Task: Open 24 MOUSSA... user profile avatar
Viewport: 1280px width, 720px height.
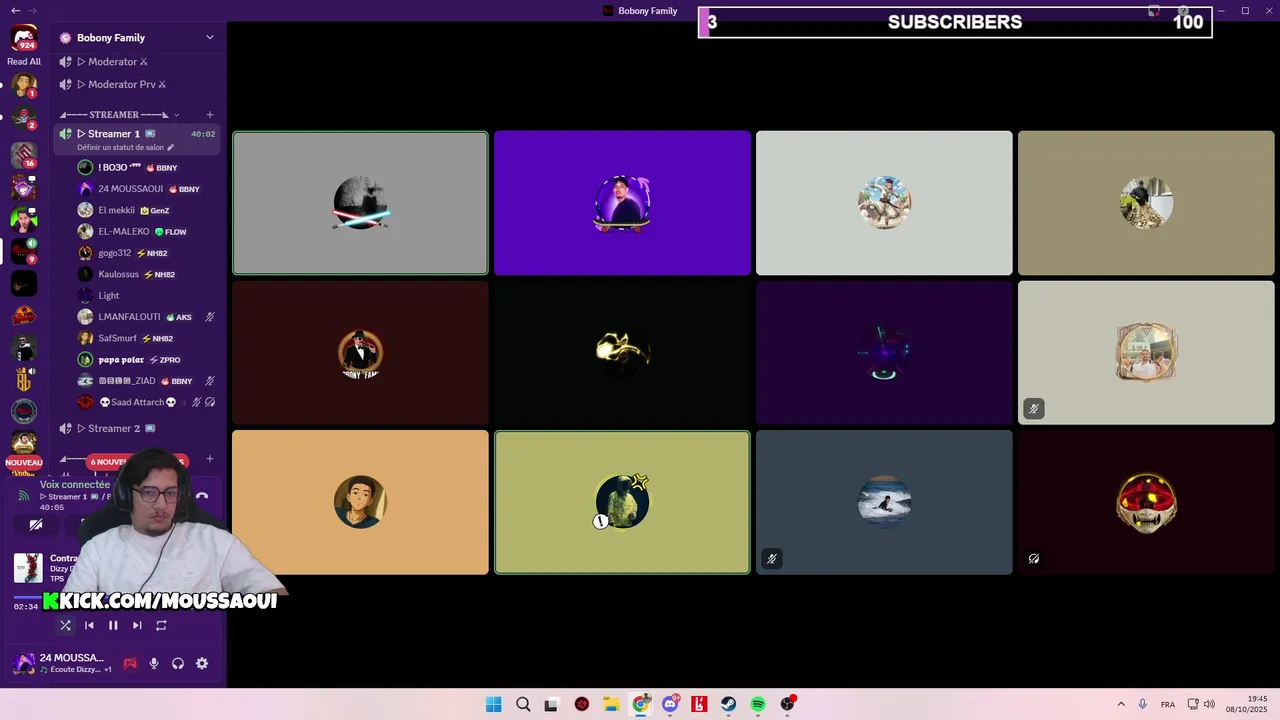Action: point(24,663)
